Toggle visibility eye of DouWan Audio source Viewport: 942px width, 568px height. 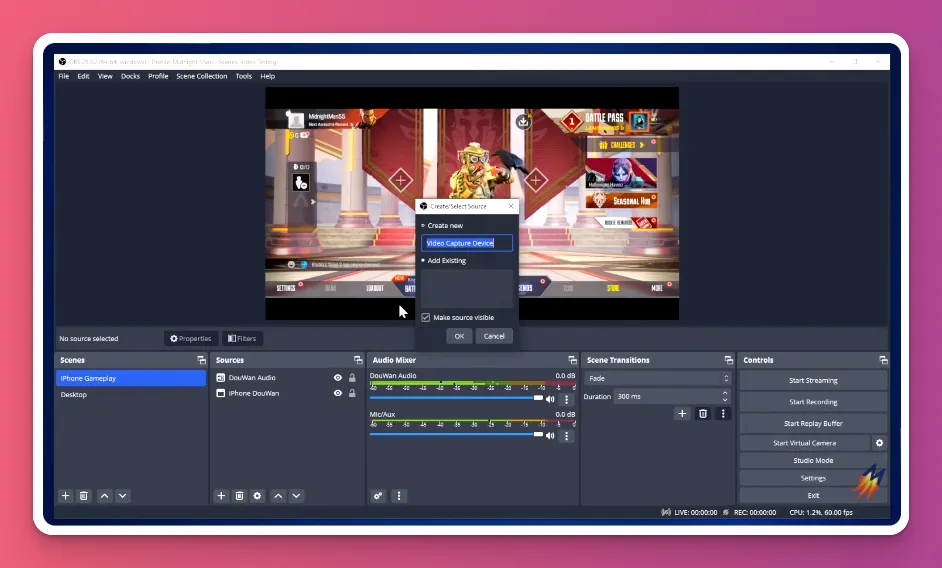point(338,377)
